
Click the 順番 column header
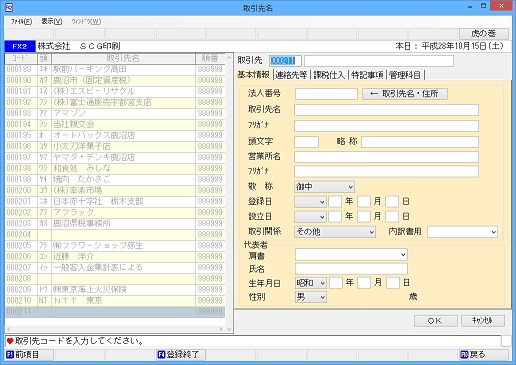coord(210,58)
